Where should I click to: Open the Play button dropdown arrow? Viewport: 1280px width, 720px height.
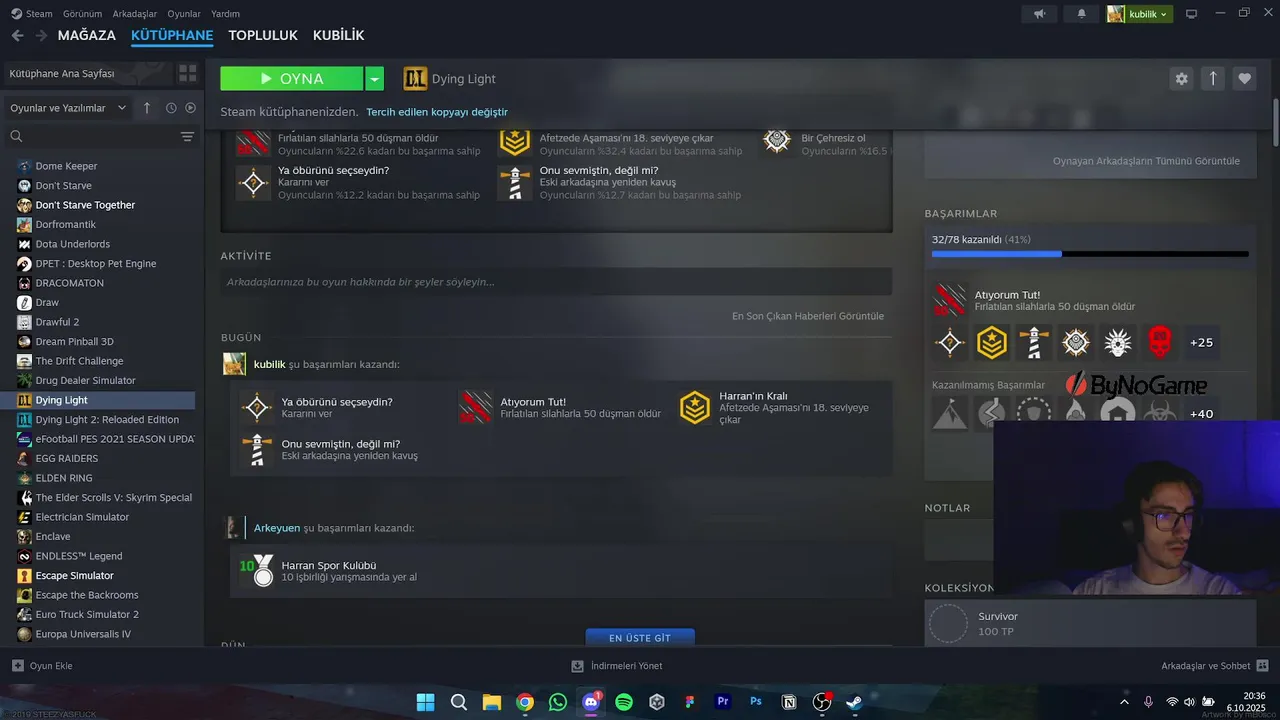[x=374, y=78]
